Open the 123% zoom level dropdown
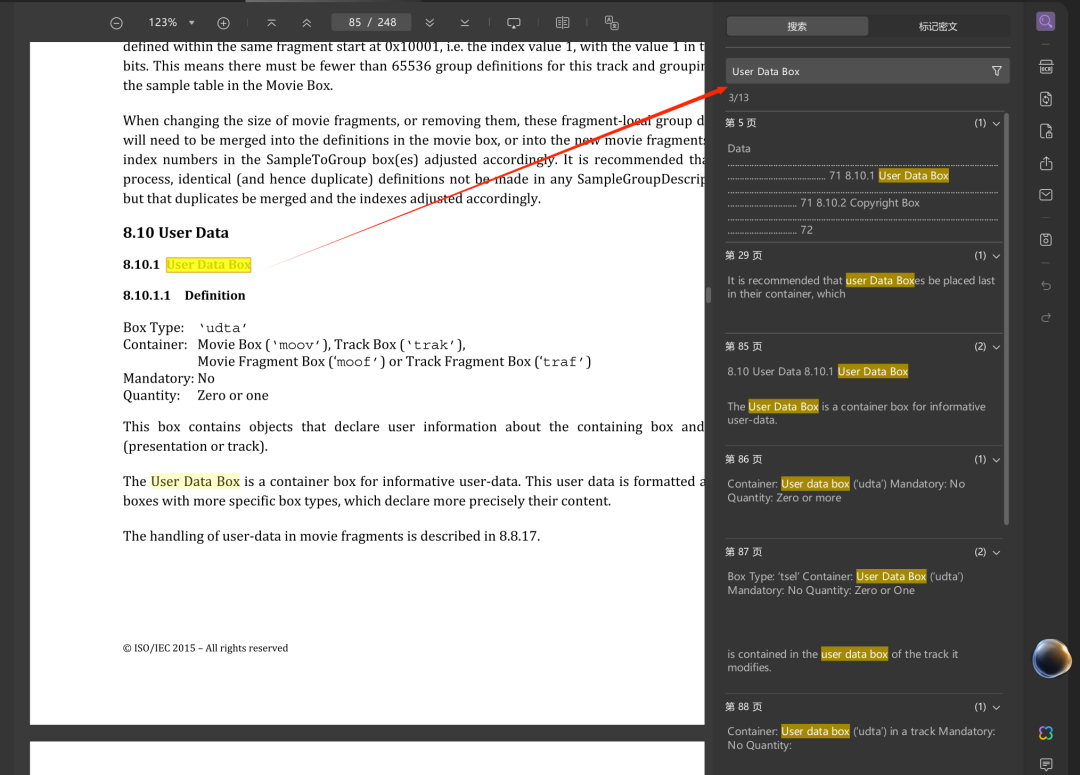This screenshot has height=775, width=1080. pyautogui.click(x=192, y=23)
